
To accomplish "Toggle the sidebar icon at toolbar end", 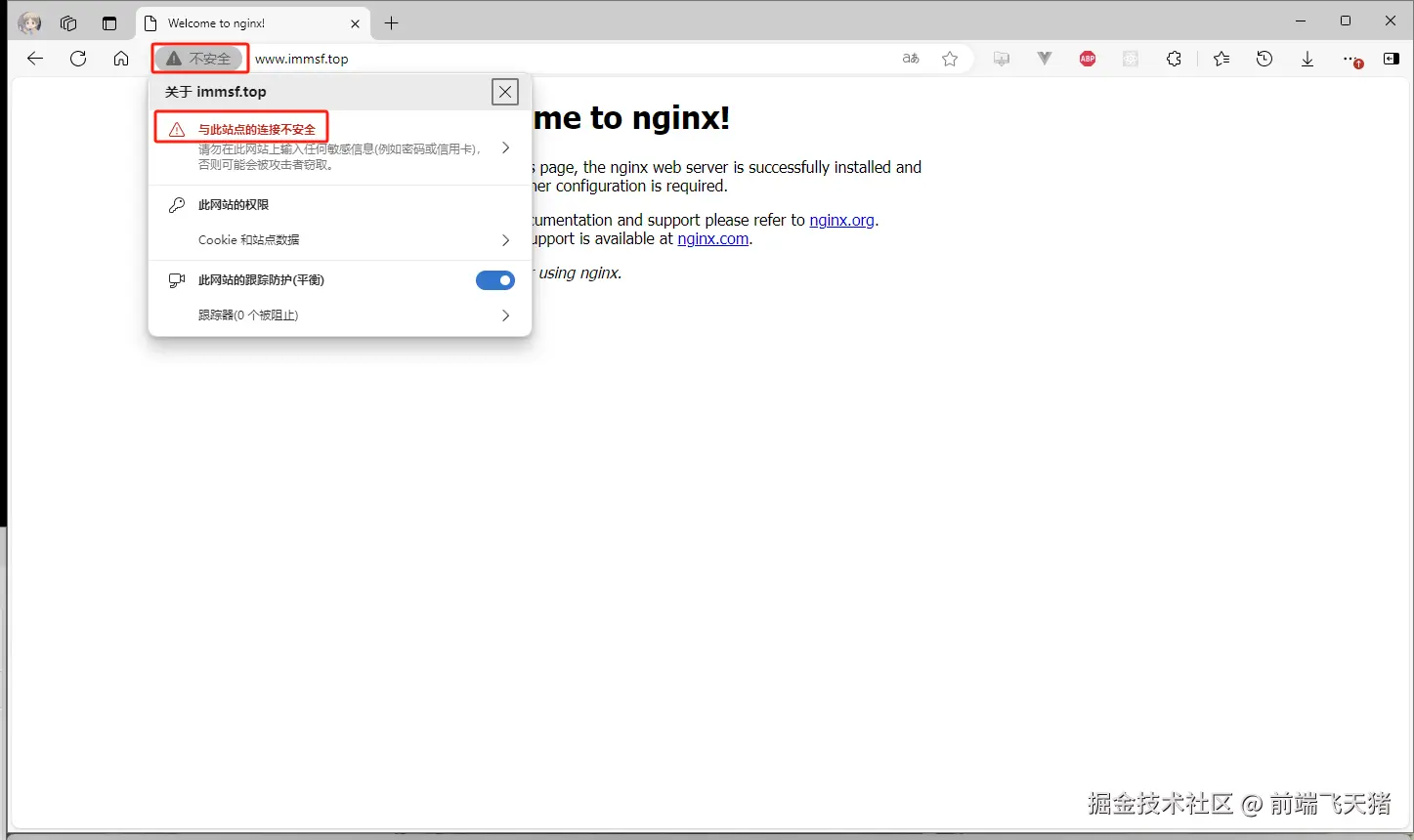I will click(1392, 59).
